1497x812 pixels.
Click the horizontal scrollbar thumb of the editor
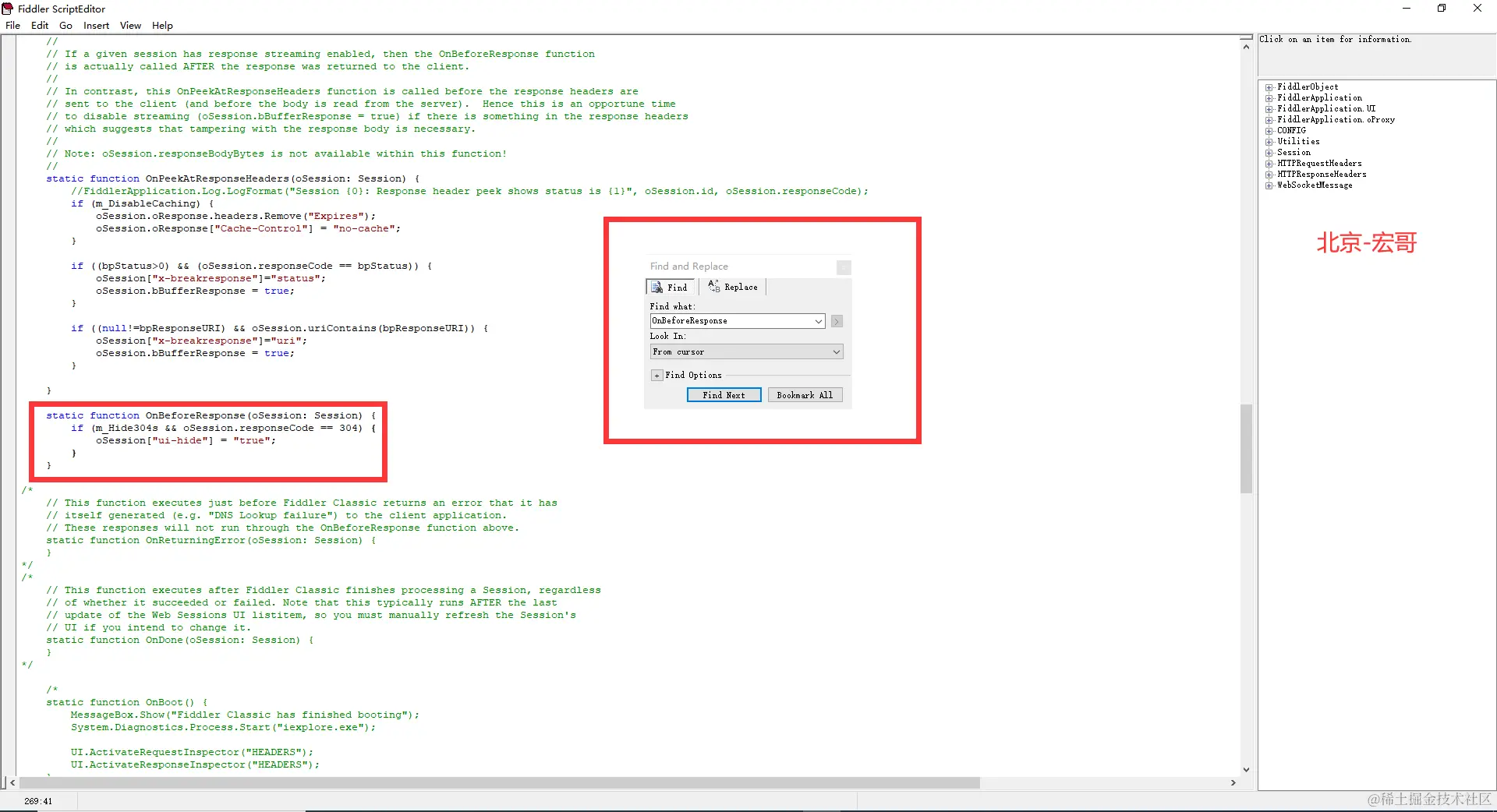(x=499, y=782)
